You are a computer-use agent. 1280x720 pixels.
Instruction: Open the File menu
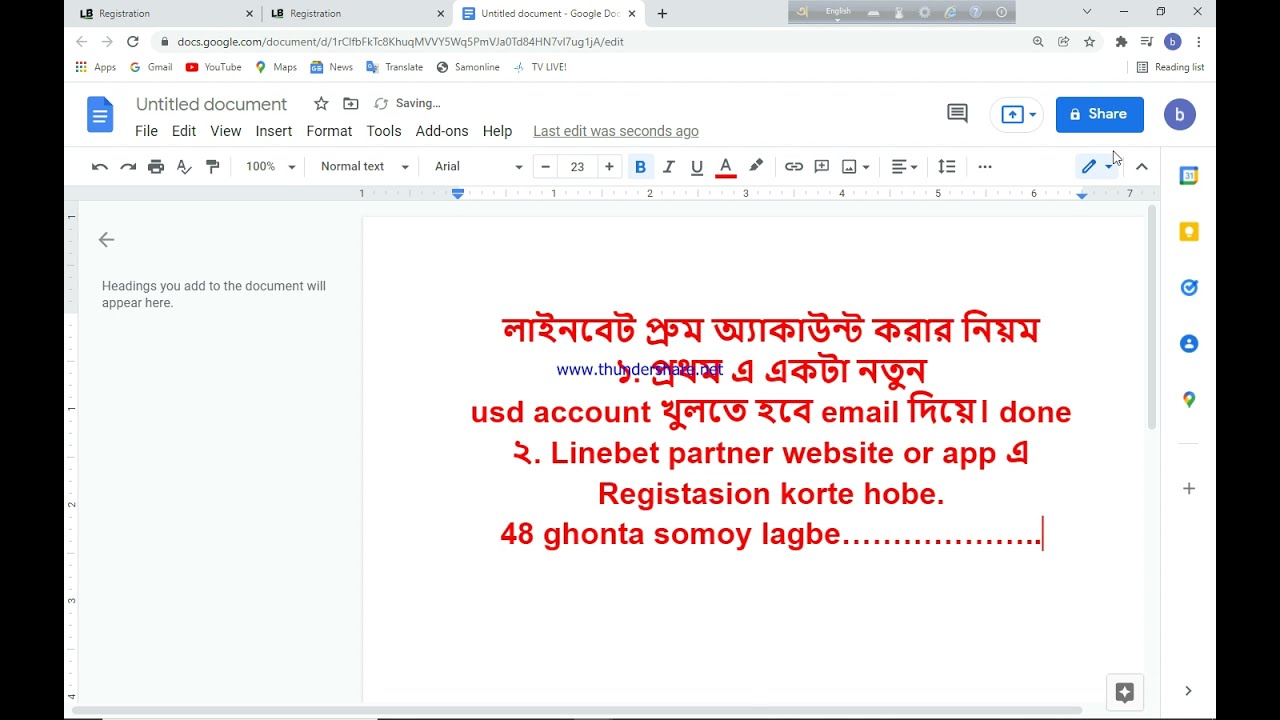[x=146, y=131]
